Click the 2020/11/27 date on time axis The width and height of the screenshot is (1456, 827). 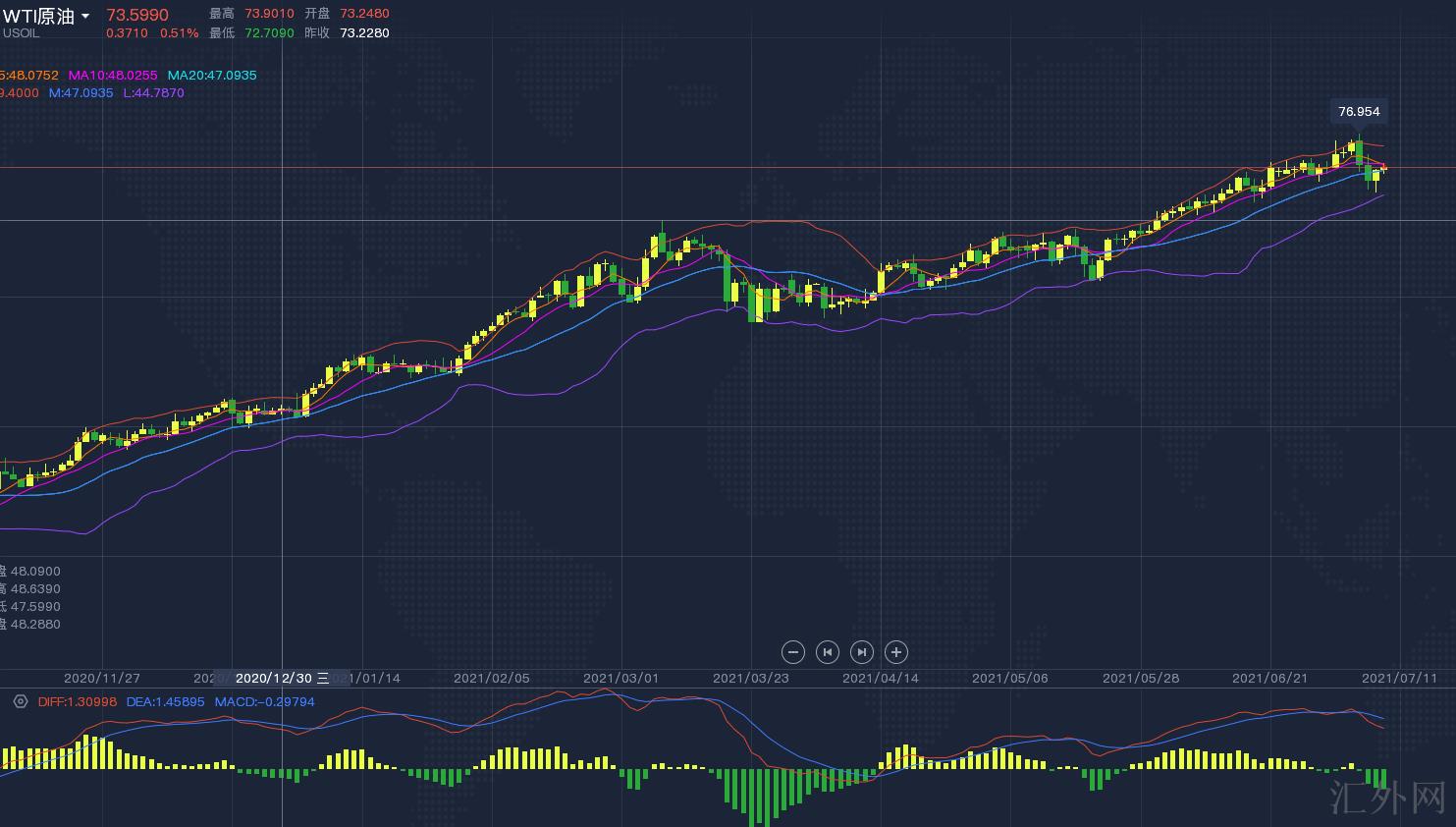(x=101, y=678)
